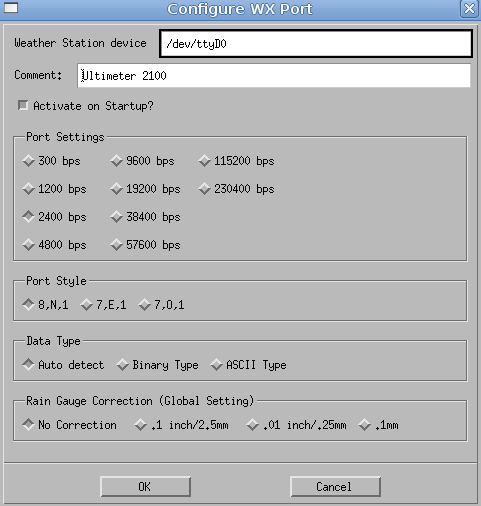Select ASCII Type data option
481x506 pixels.
pyautogui.click(x=216, y=365)
